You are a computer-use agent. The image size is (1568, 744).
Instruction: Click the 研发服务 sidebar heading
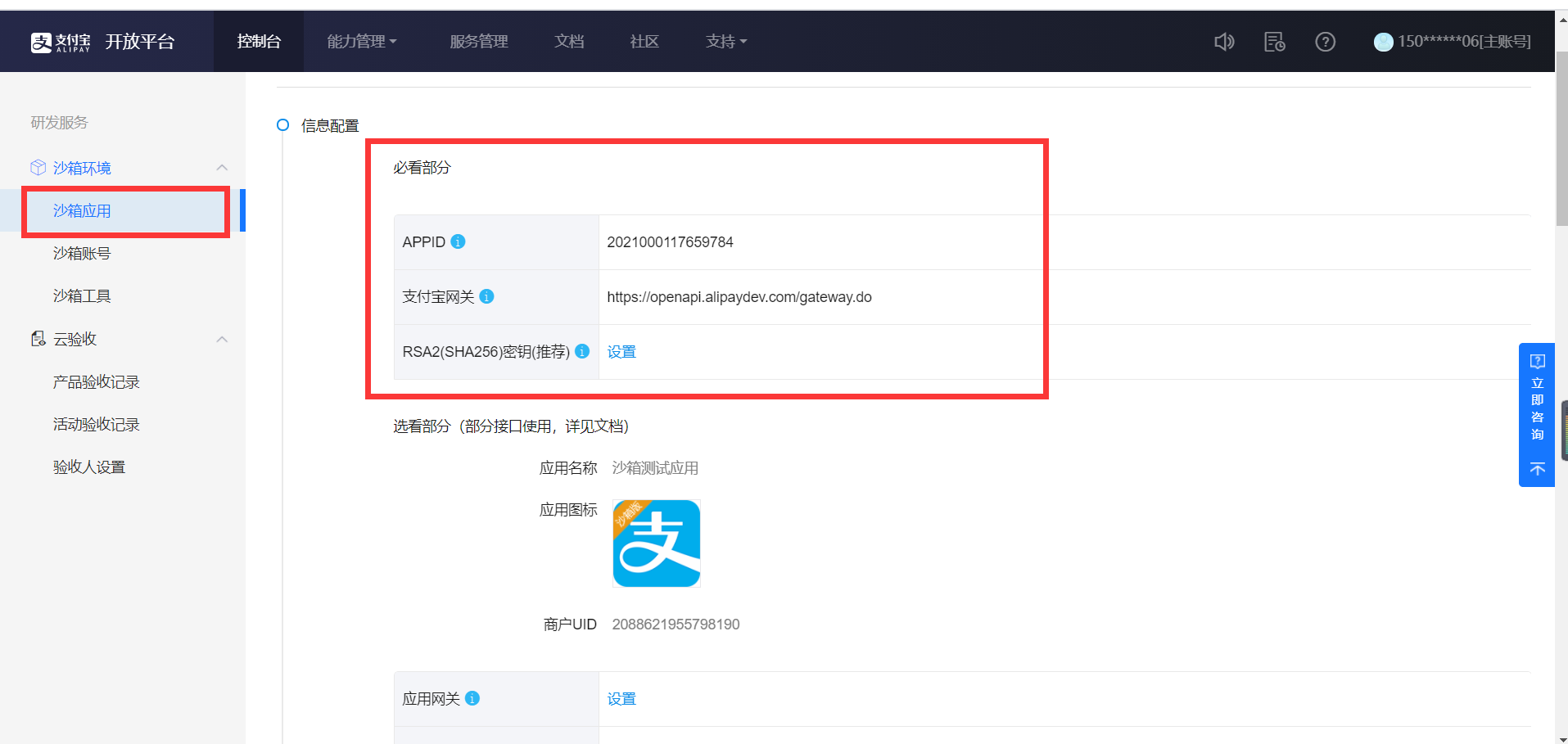59,123
